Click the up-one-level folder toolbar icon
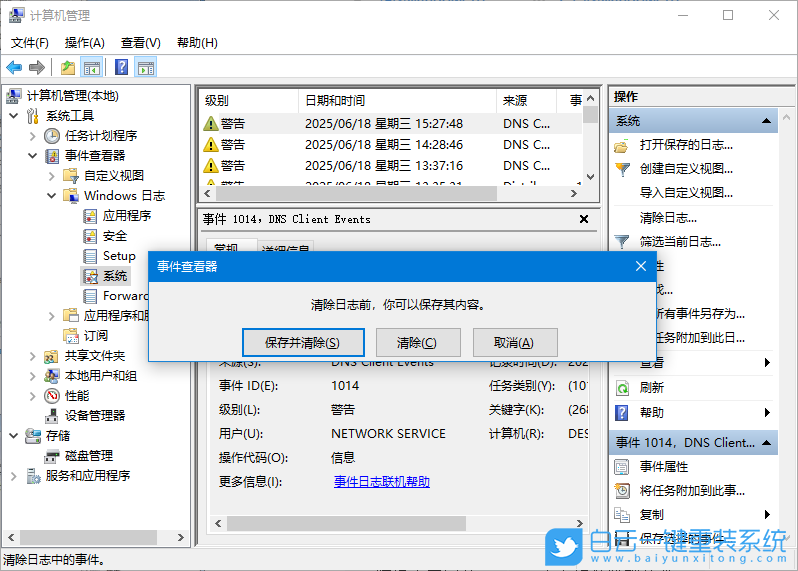The height and width of the screenshot is (571, 798). tap(68, 67)
